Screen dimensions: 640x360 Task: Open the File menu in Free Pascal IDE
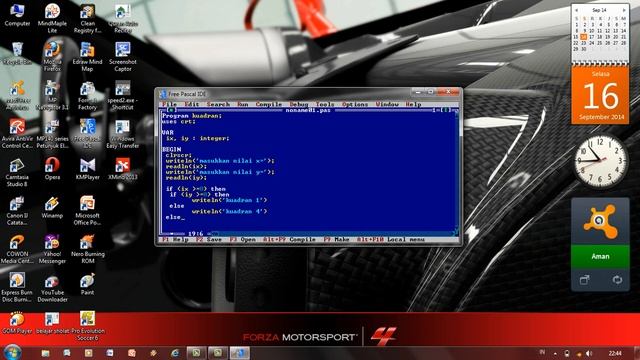pos(170,104)
